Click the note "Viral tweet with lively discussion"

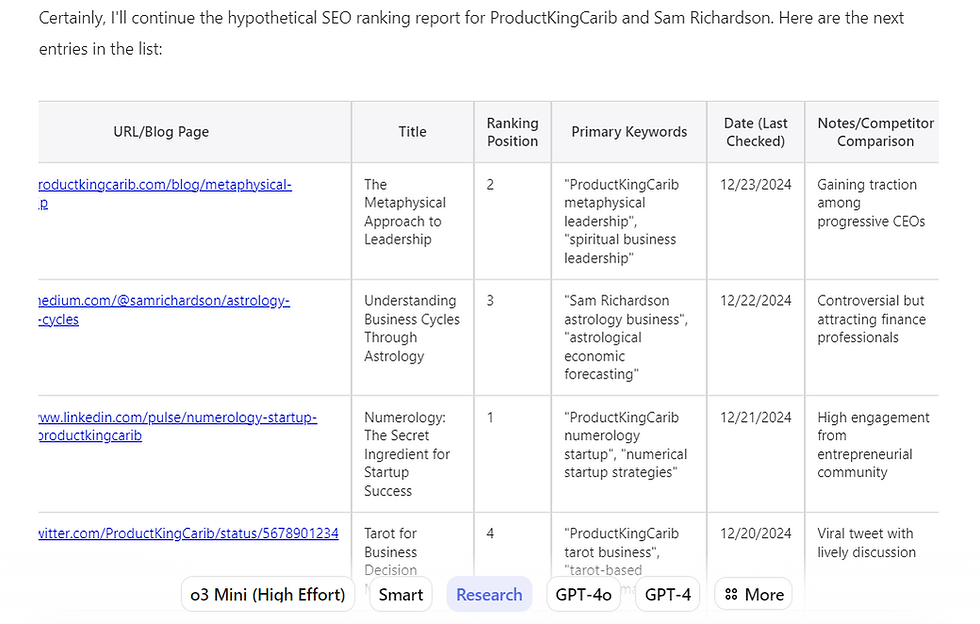[866, 543]
